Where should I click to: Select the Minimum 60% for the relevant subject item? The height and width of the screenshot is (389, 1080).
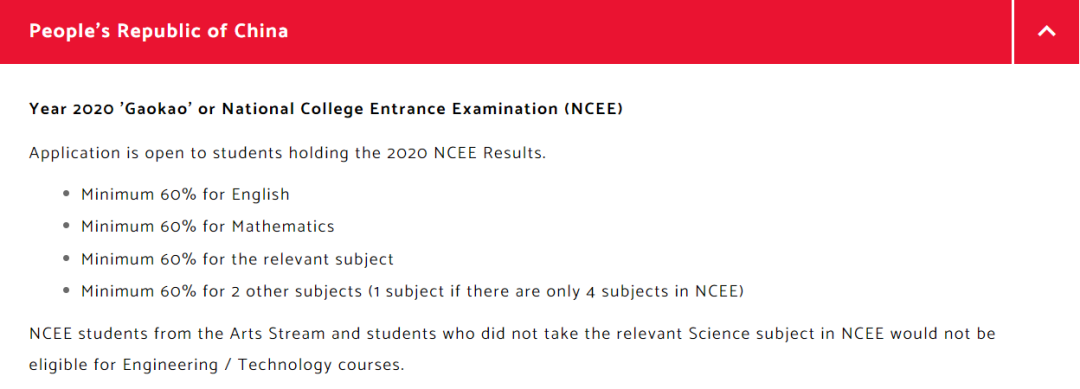[x=237, y=260]
